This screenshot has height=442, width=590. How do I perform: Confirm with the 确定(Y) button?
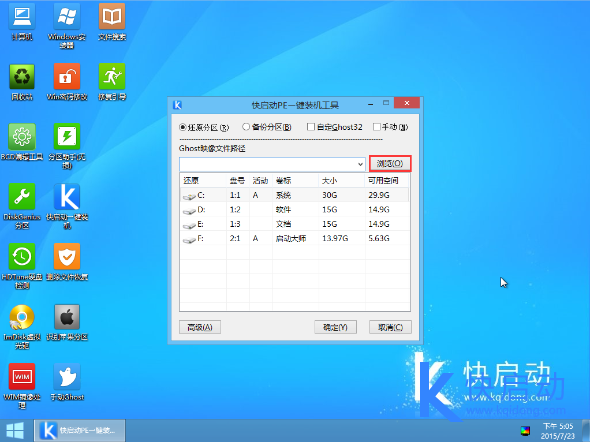tap(335, 327)
